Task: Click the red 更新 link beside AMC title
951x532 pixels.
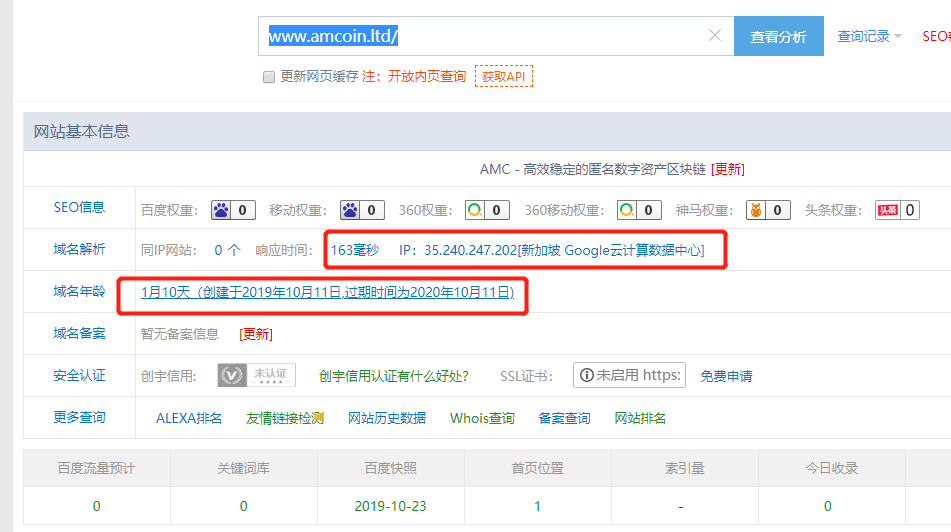Action: tap(728, 169)
